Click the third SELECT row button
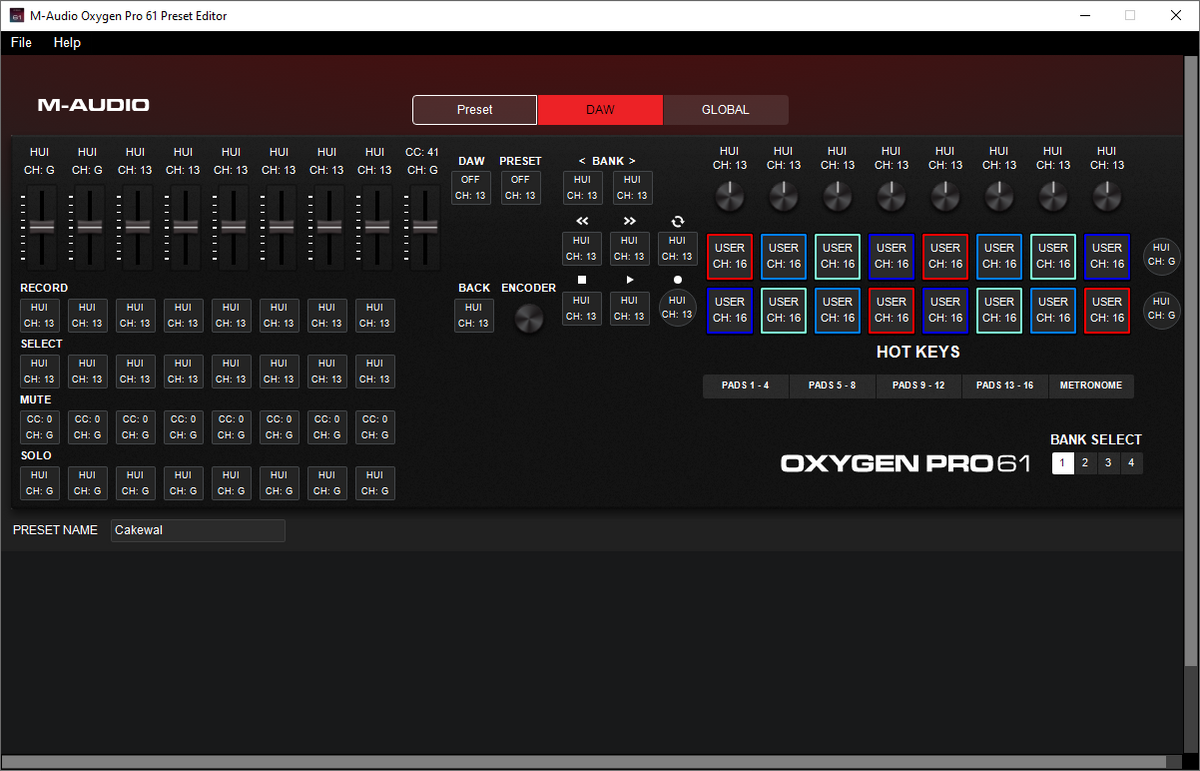 (x=135, y=372)
